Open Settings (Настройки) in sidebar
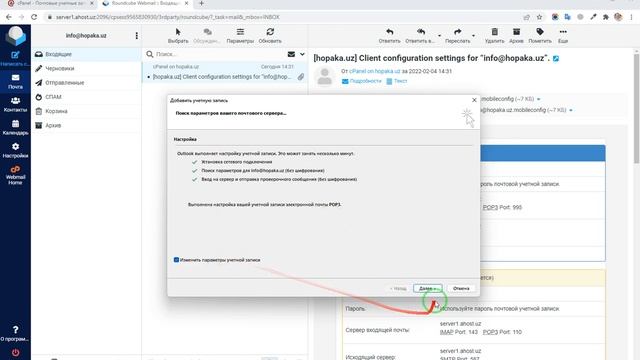The height and width of the screenshot is (360, 640). click(15, 150)
